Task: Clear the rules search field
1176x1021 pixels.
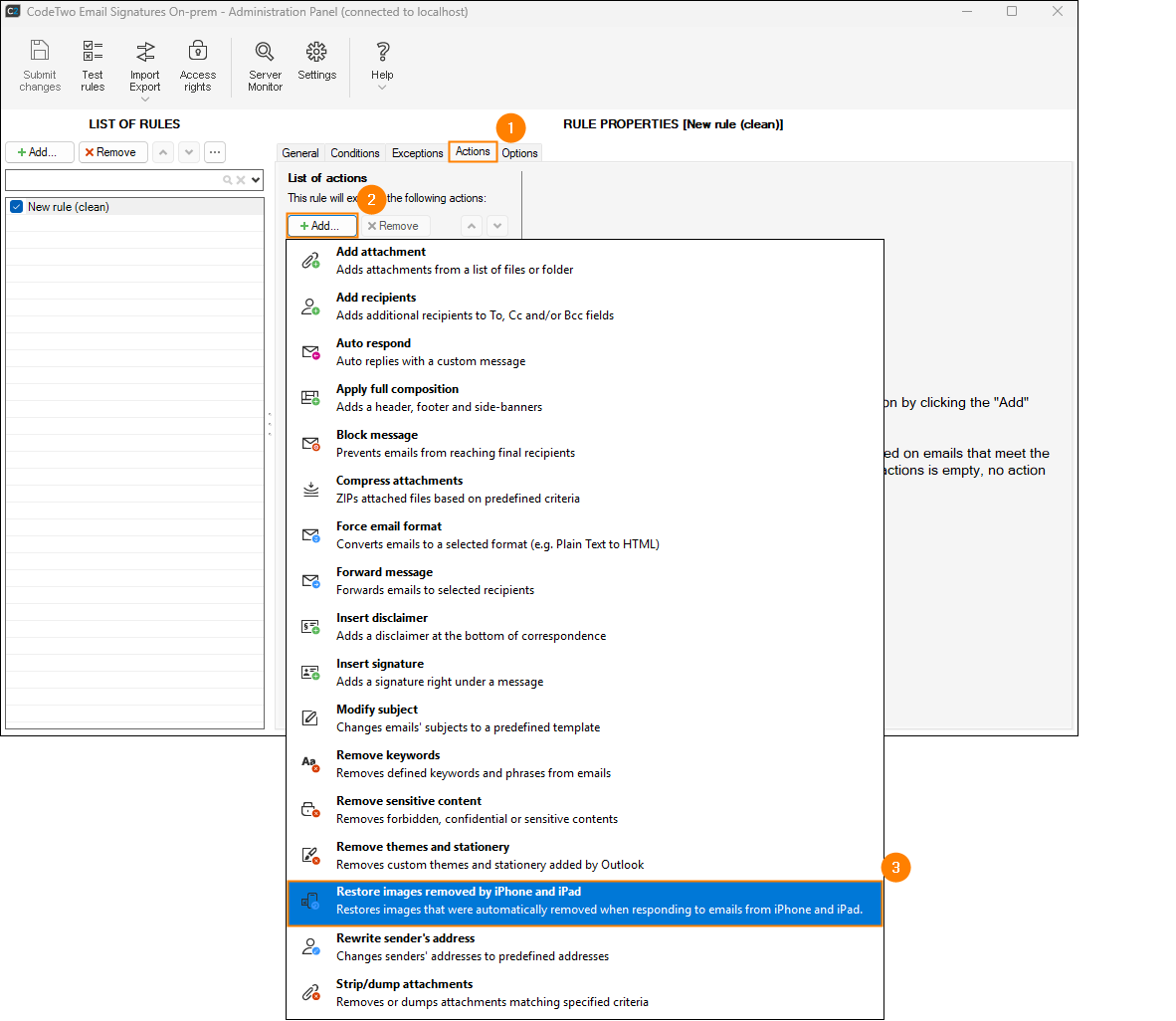Action: [x=241, y=180]
